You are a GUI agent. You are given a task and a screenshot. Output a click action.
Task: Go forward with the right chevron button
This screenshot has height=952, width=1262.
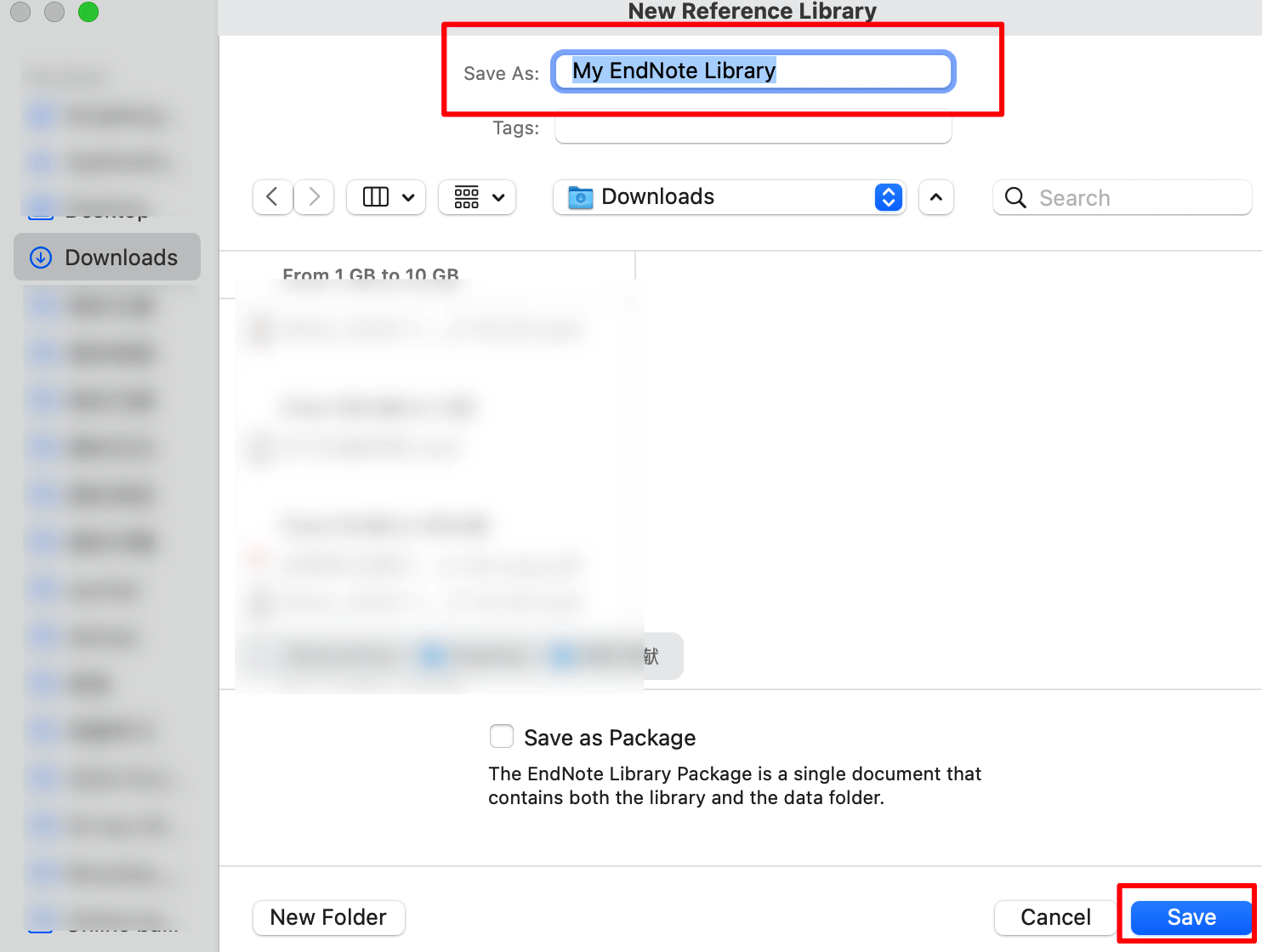pyautogui.click(x=314, y=197)
